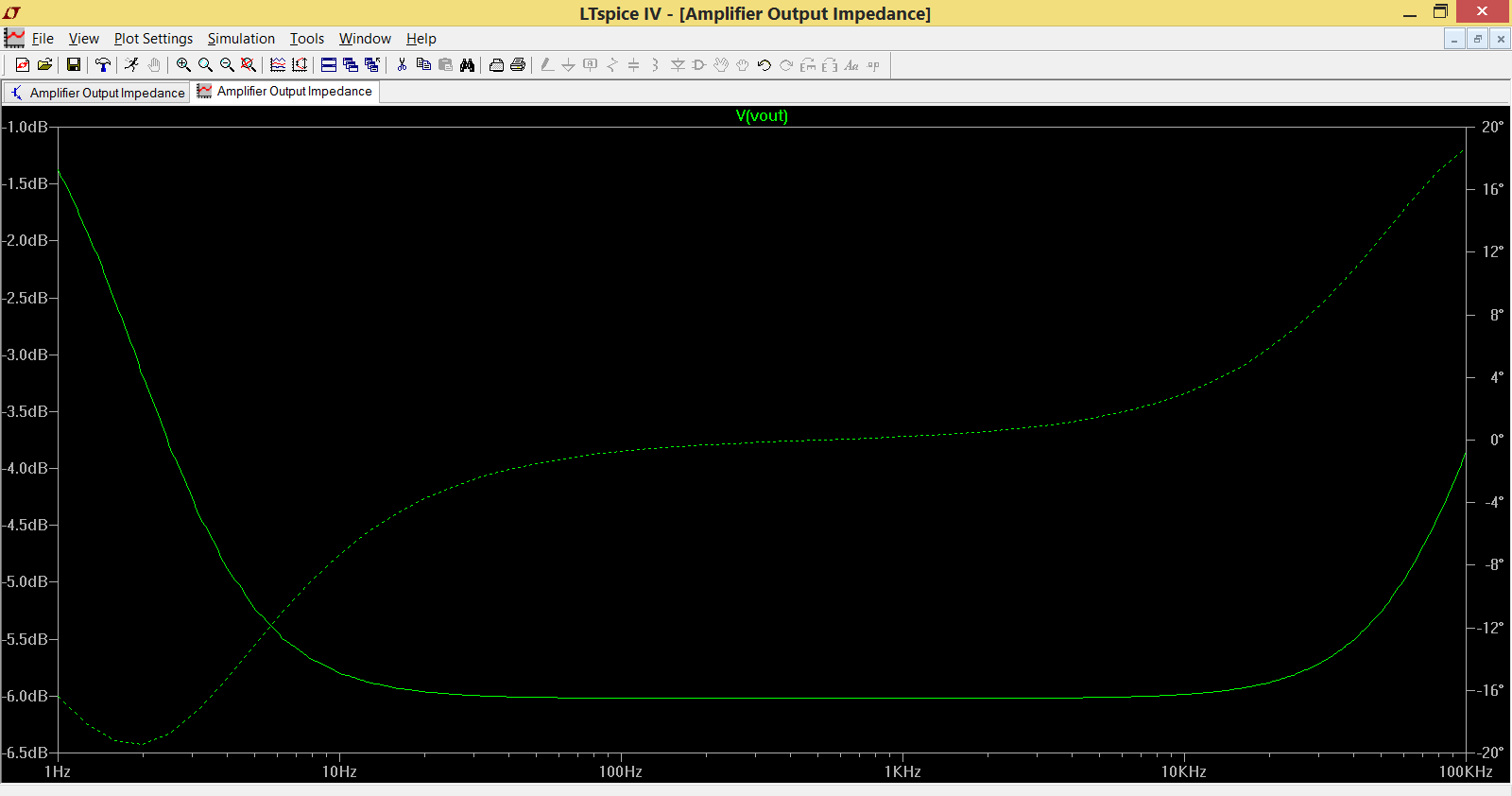This screenshot has width=1512, height=796.
Task: Close the inner plot window
Action: tap(1500, 39)
